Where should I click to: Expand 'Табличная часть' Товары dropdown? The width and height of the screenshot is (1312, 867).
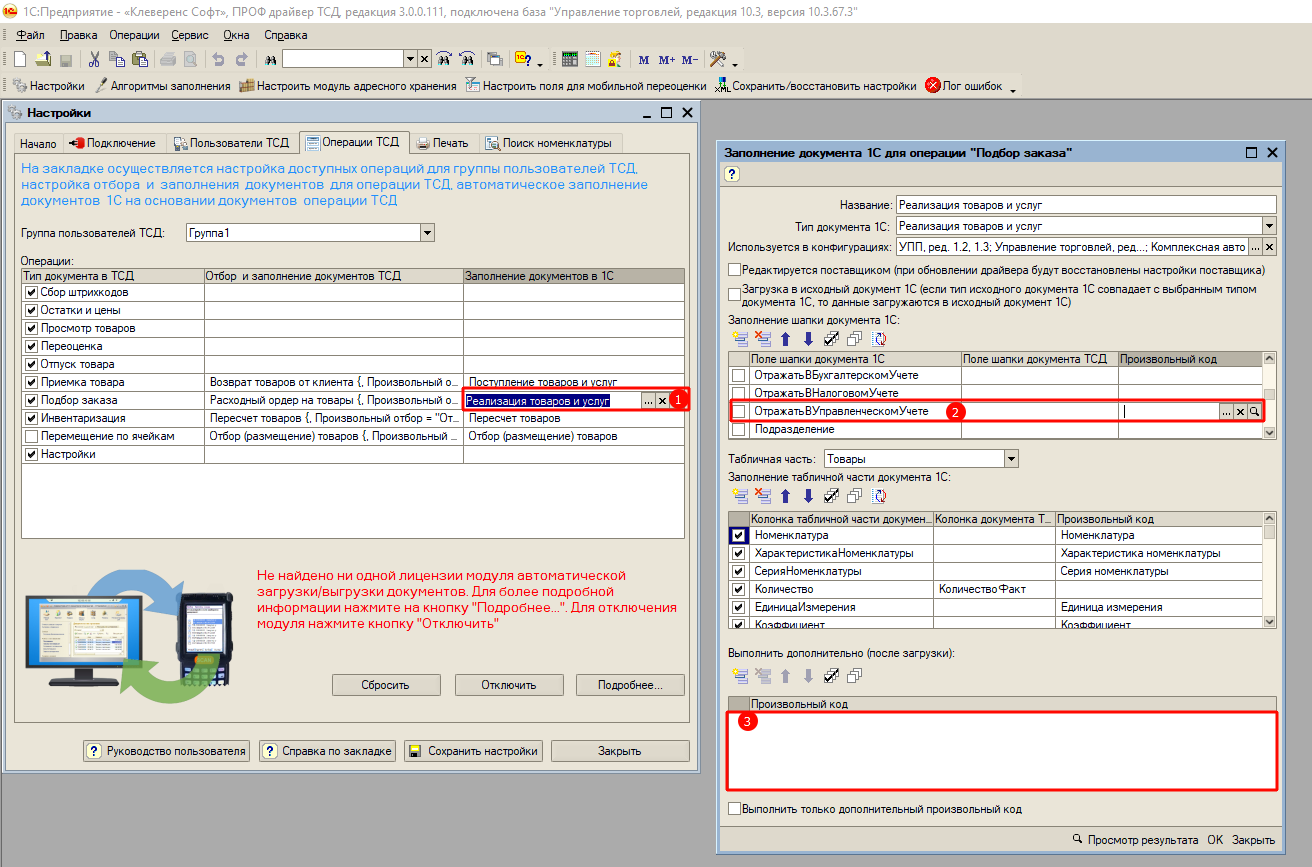coord(1011,459)
